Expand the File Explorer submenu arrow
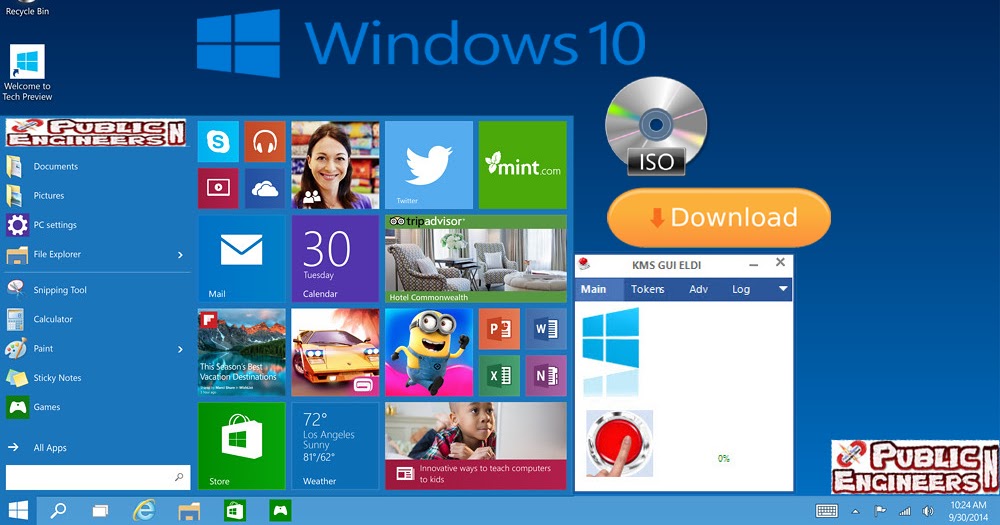This screenshot has width=1000, height=525. coord(180,255)
